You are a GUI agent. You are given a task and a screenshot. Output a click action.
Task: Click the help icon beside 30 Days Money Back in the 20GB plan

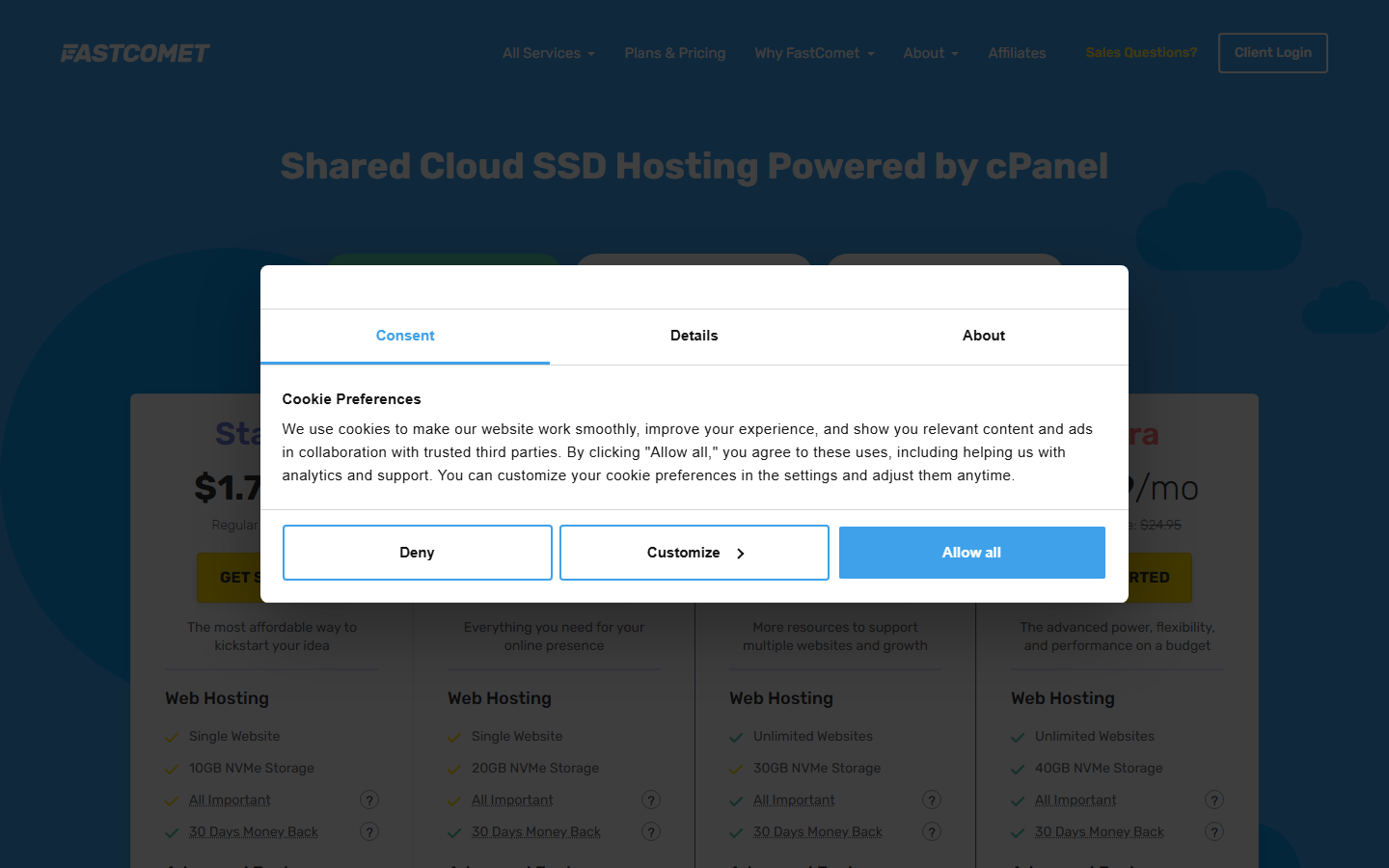pos(651,831)
